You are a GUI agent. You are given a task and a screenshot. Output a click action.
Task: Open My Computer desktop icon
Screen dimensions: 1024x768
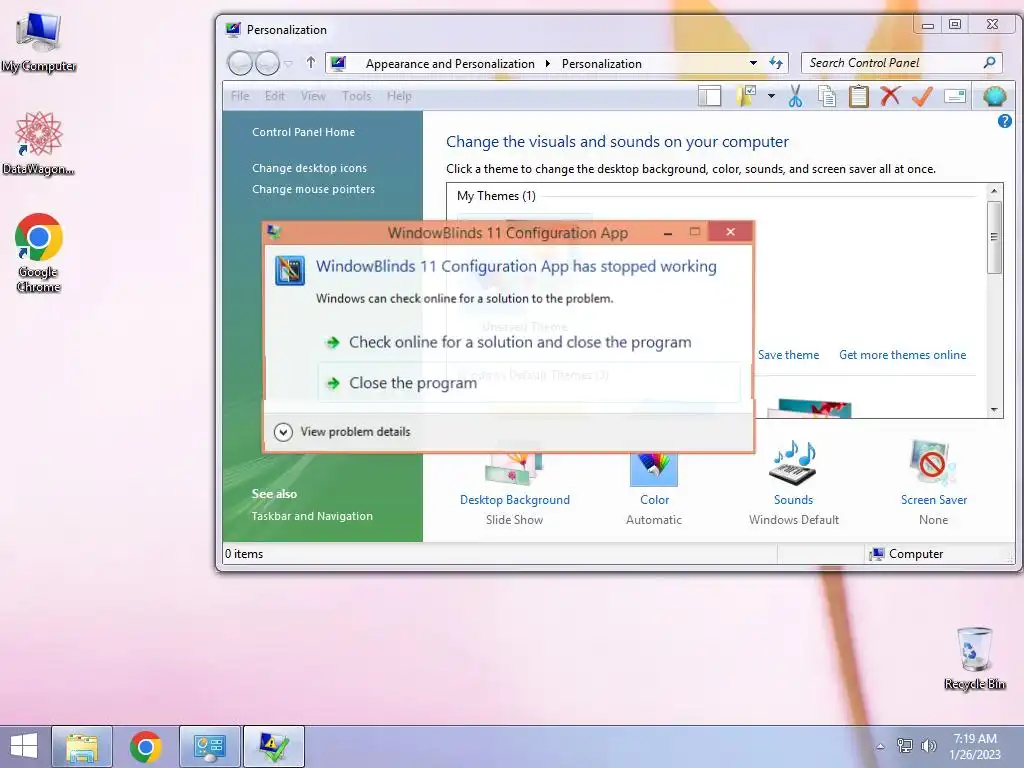tap(39, 41)
